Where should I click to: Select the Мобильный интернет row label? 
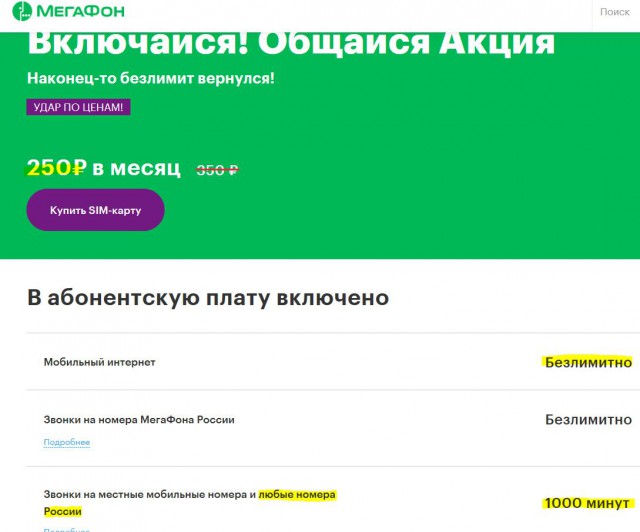point(100,362)
